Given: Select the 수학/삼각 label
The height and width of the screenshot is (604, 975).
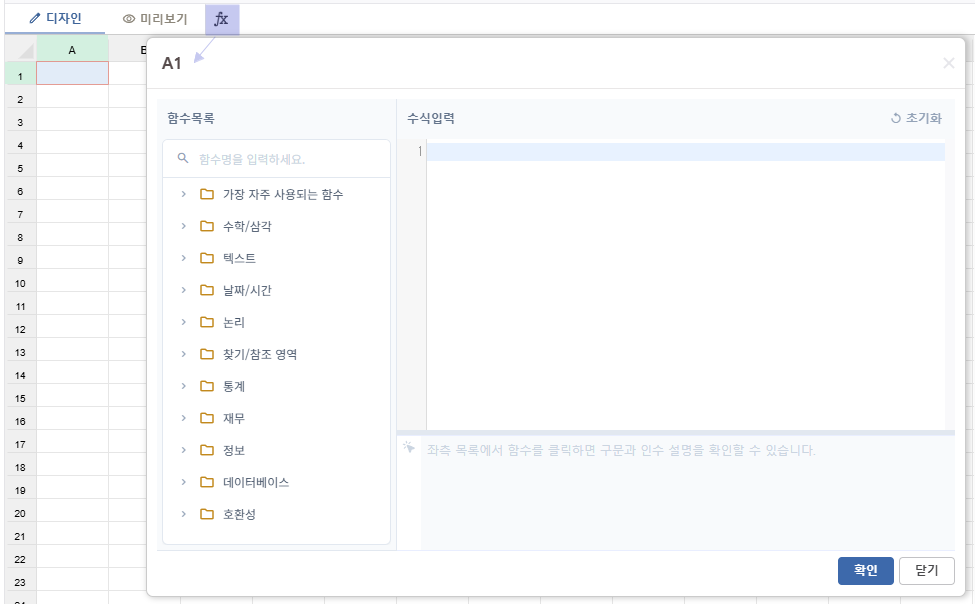Looking at the screenshot, I should [247, 226].
